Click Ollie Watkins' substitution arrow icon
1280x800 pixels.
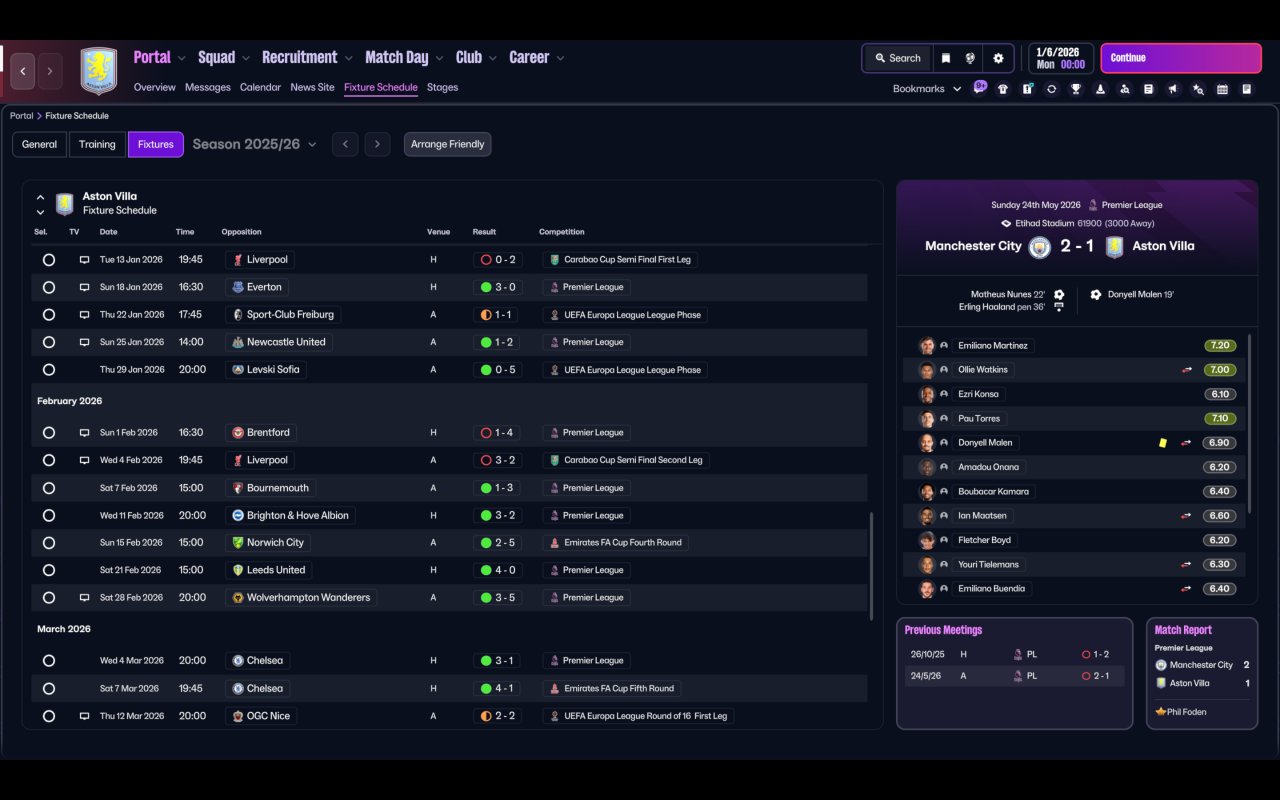(1186, 370)
